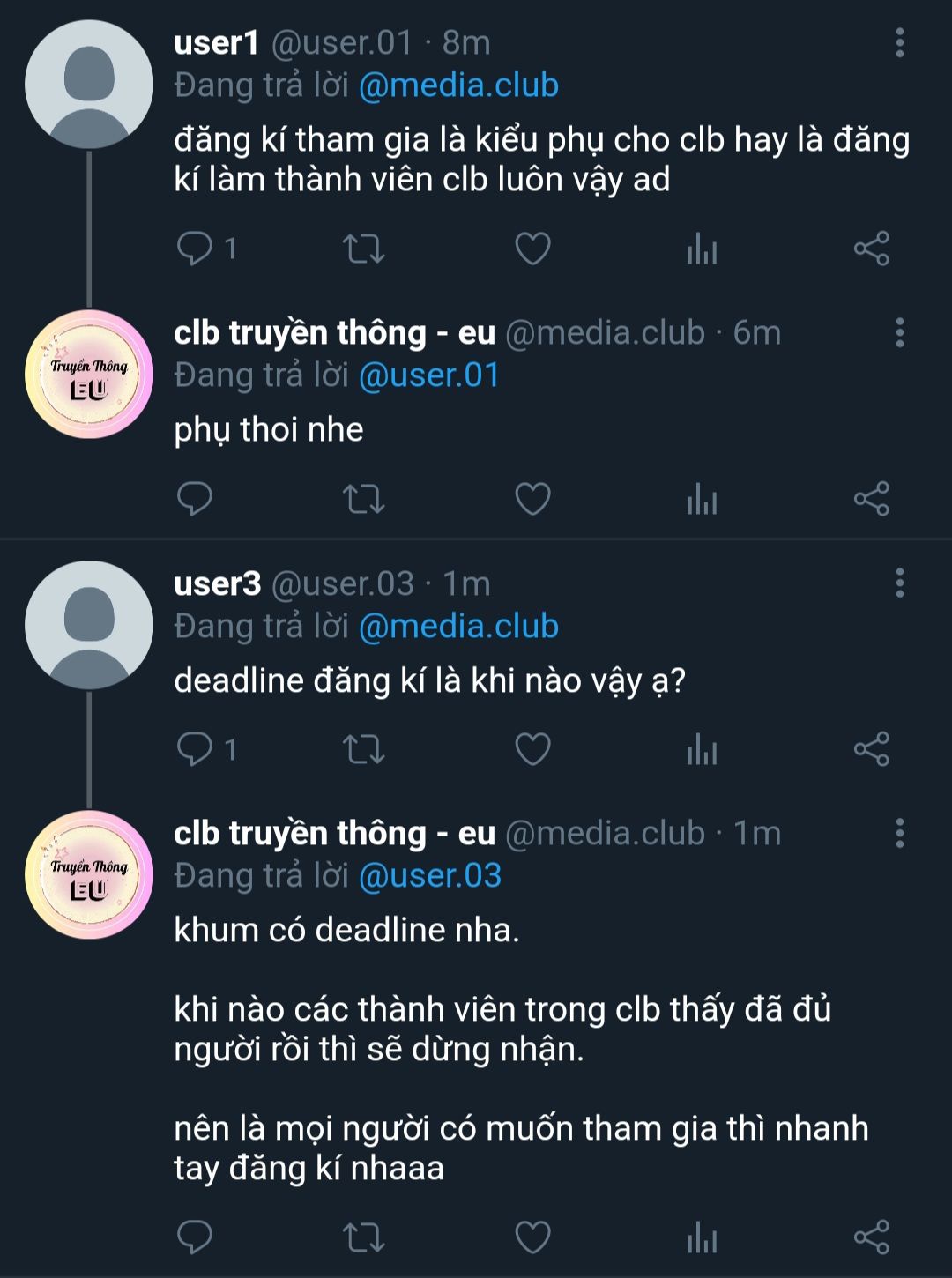Image resolution: width=952 pixels, height=1278 pixels.
Task: Open more options menu on user1's tweet
Action: pos(899,42)
